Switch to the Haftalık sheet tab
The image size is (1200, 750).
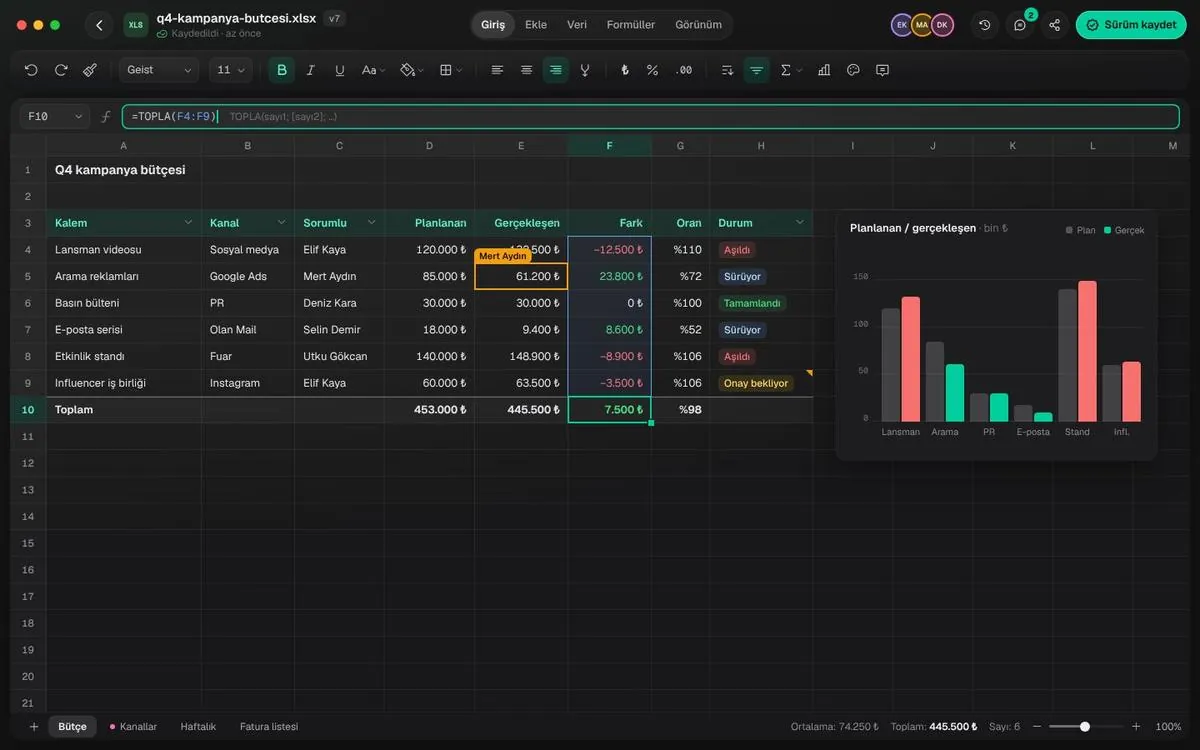(x=198, y=727)
